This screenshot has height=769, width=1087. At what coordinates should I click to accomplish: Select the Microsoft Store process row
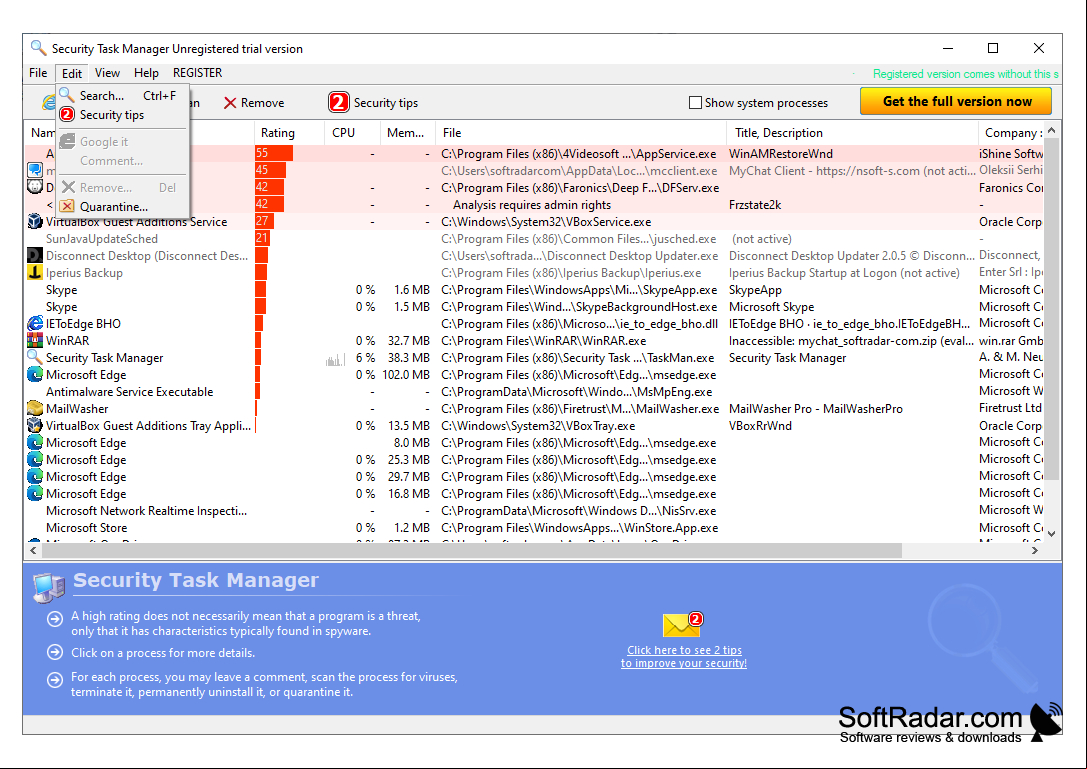click(534, 528)
